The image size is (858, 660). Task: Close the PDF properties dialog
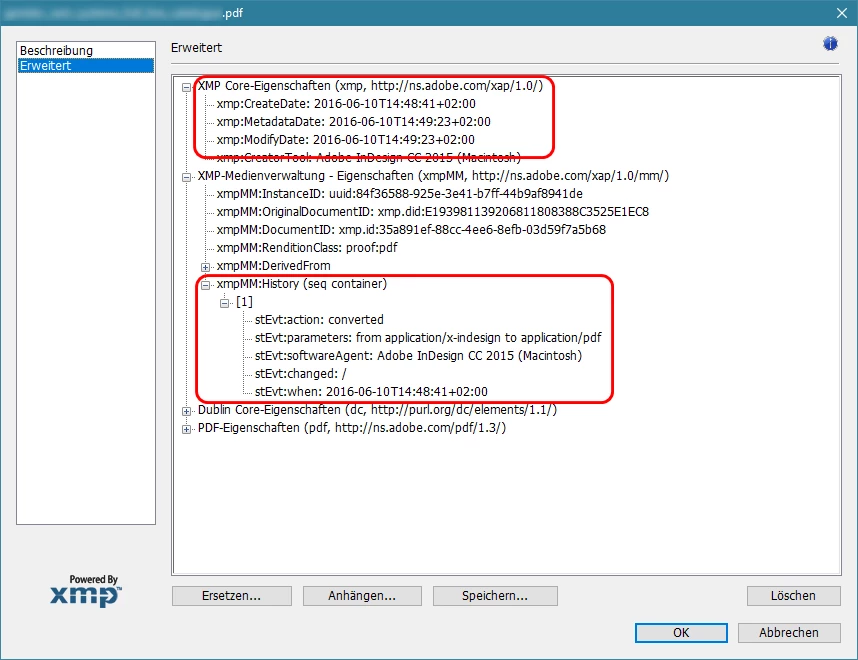point(842,13)
